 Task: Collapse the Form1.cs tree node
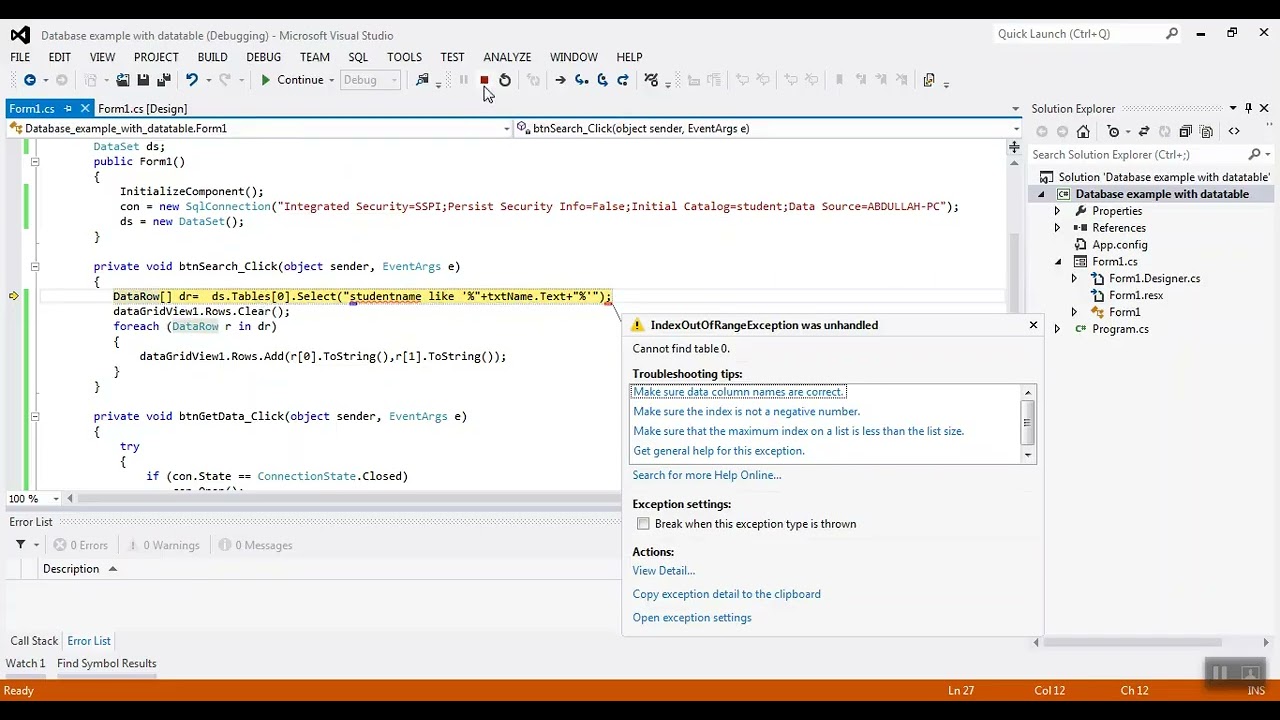1057,262
